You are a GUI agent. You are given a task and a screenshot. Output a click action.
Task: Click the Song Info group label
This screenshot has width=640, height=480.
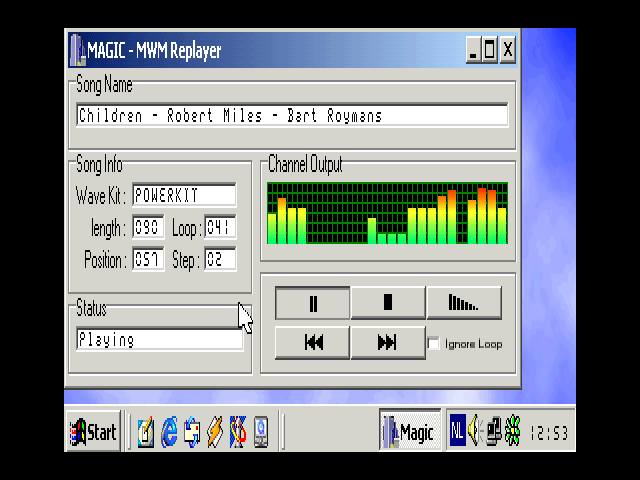pyautogui.click(x=99, y=165)
